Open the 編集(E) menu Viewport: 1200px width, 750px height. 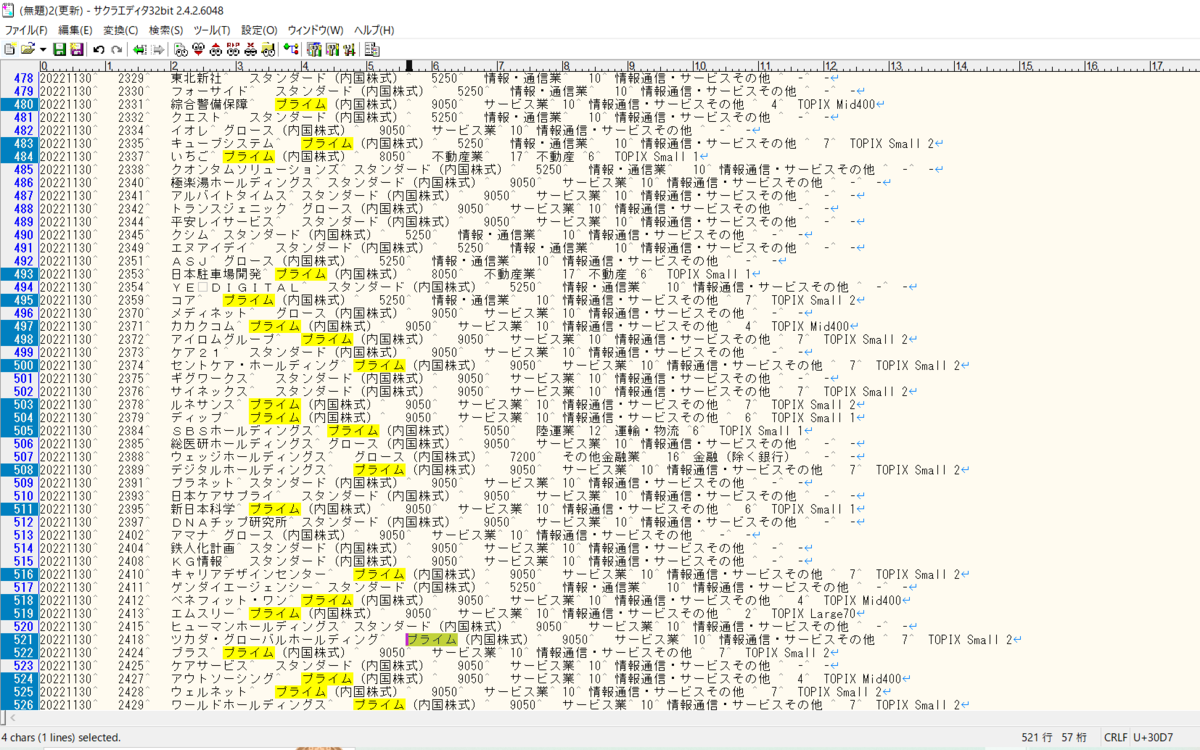click(x=75, y=30)
